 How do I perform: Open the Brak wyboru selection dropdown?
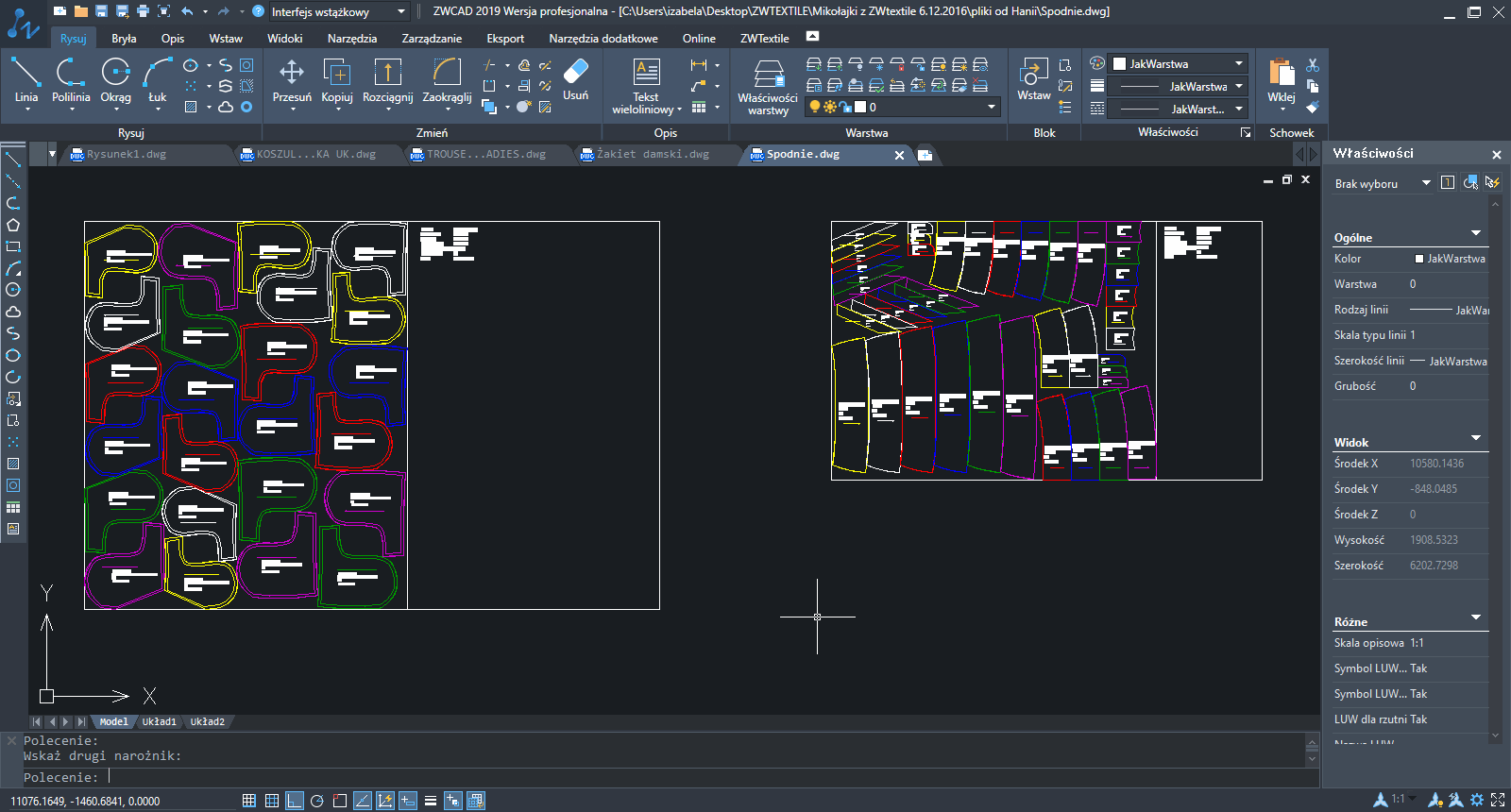[1383, 183]
